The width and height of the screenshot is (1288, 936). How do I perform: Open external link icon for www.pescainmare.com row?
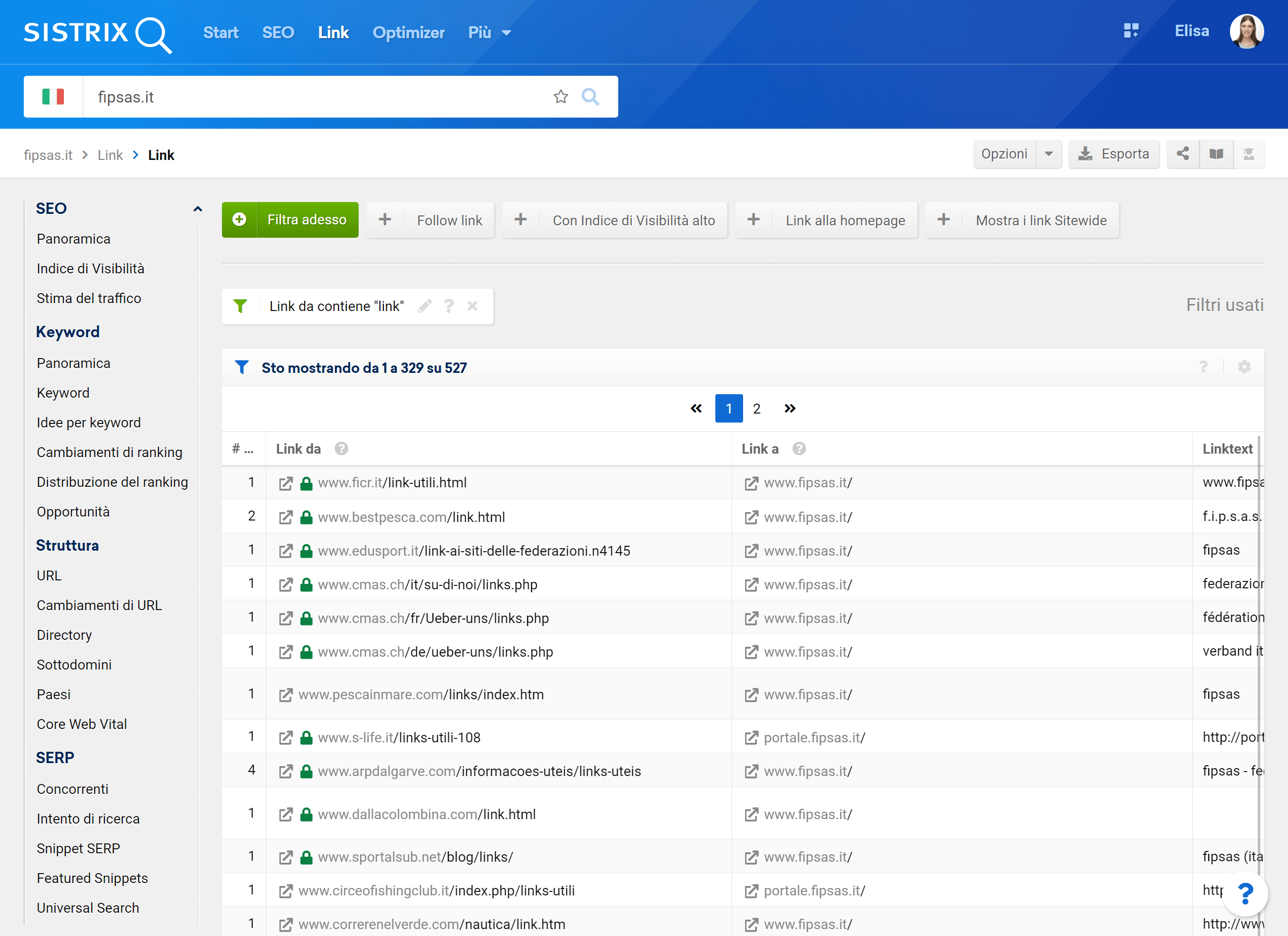click(286, 695)
